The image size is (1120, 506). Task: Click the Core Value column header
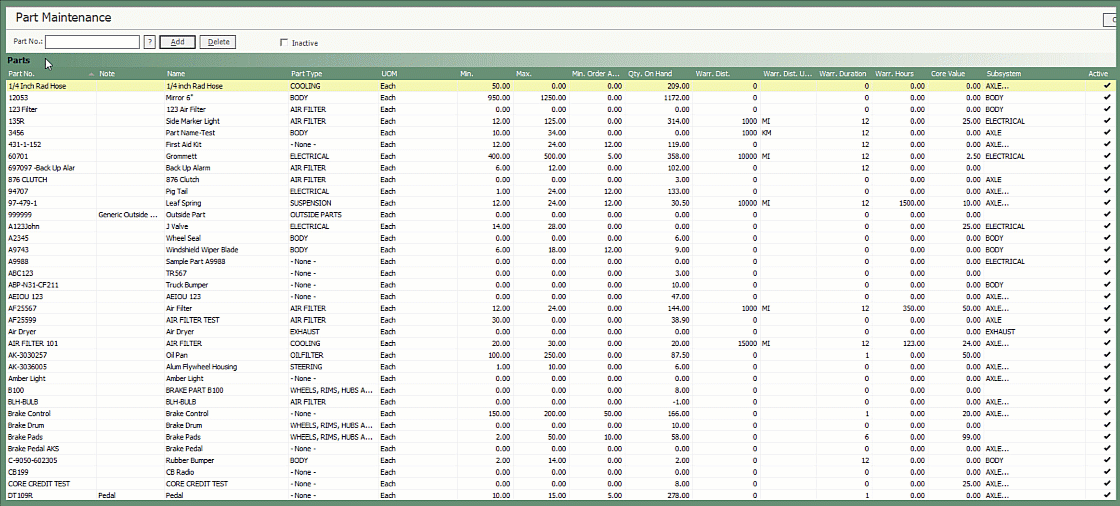[947, 74]
